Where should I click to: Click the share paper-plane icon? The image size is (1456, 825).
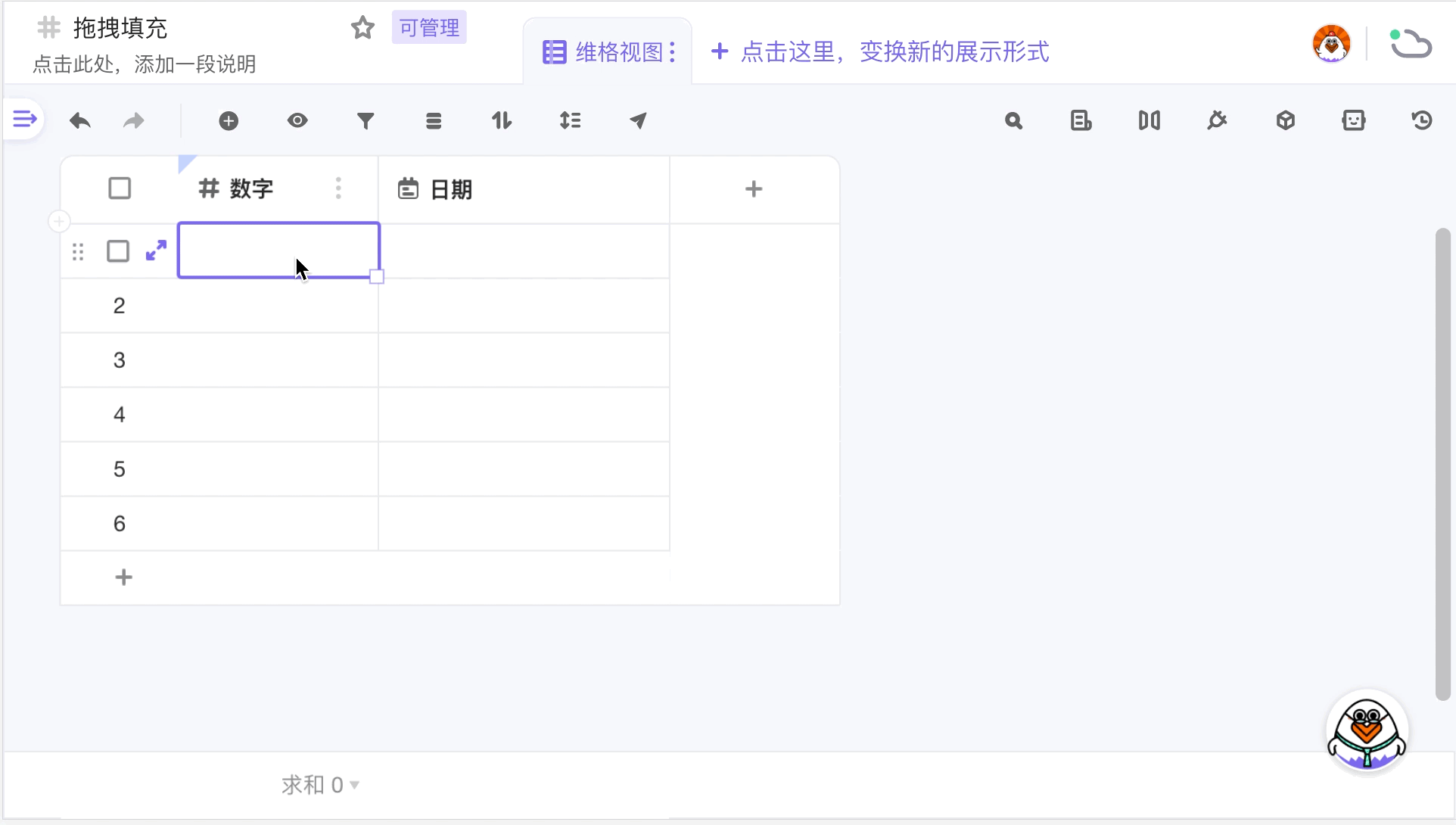638,120
